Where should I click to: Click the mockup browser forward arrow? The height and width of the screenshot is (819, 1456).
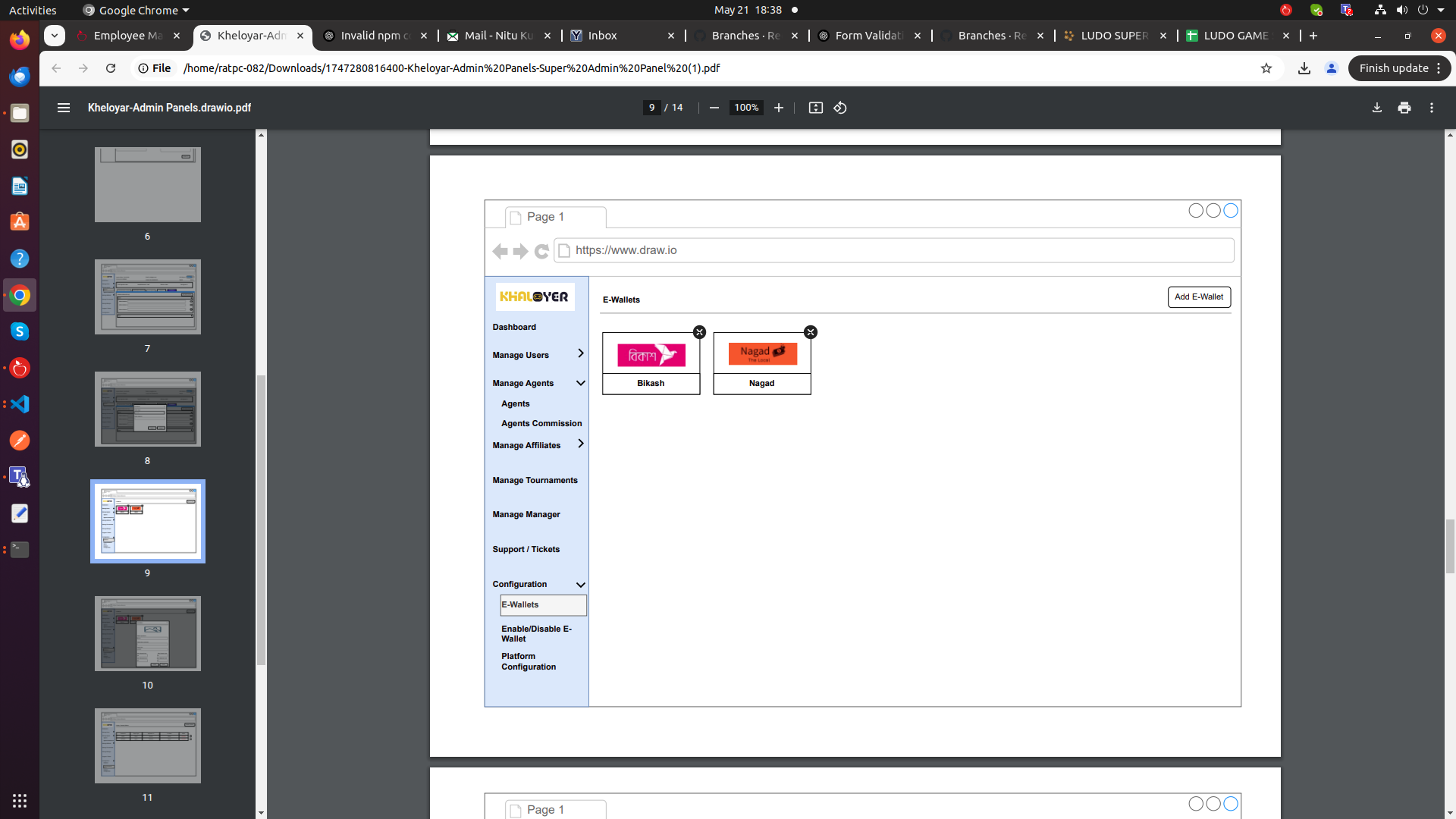pyautogui.click(x=520, y=251)
